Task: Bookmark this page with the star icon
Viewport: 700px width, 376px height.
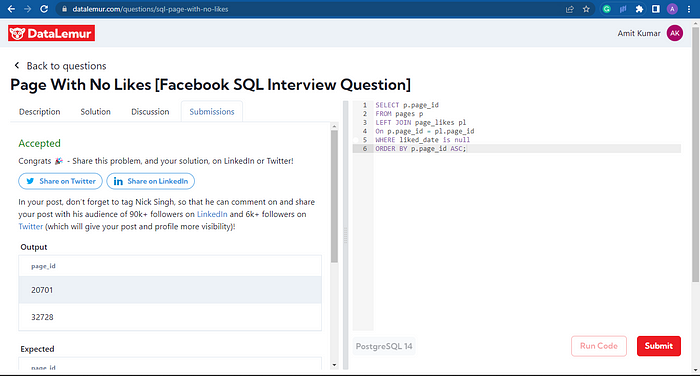Action: pos(586,9)
